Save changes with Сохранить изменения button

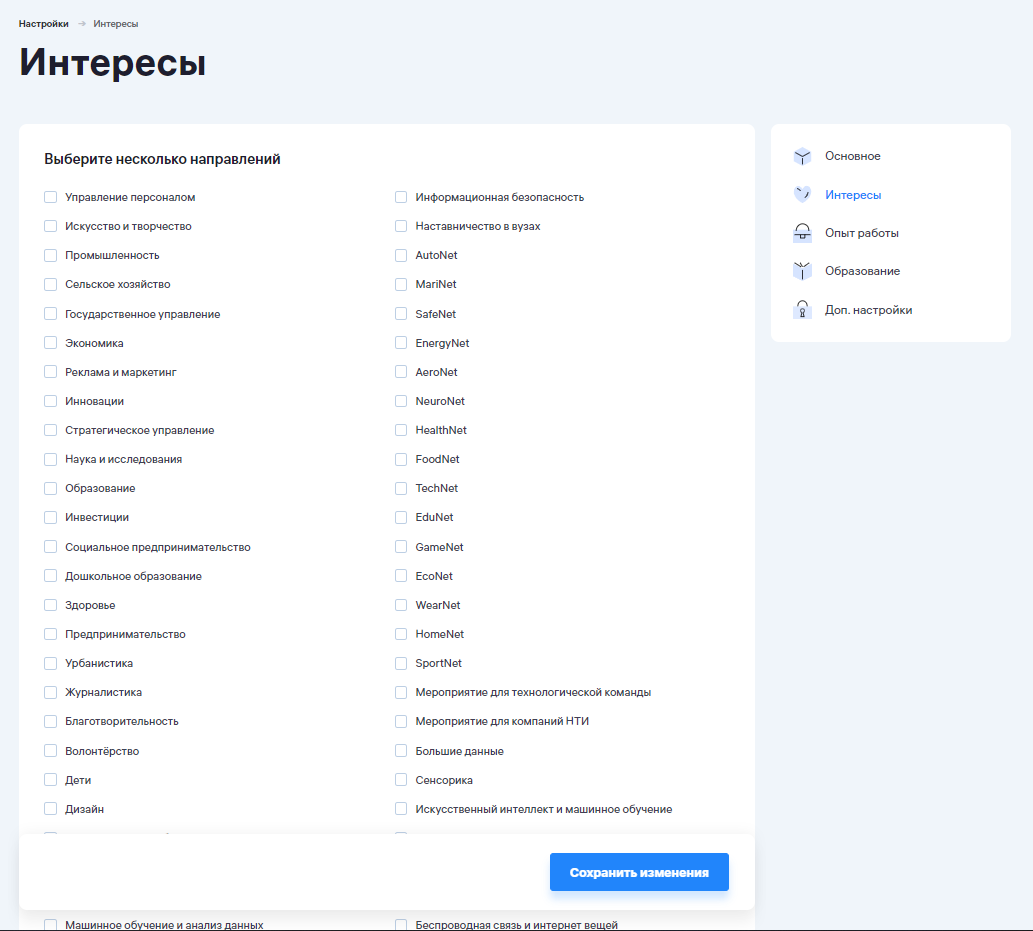click(x=639, y=872)
